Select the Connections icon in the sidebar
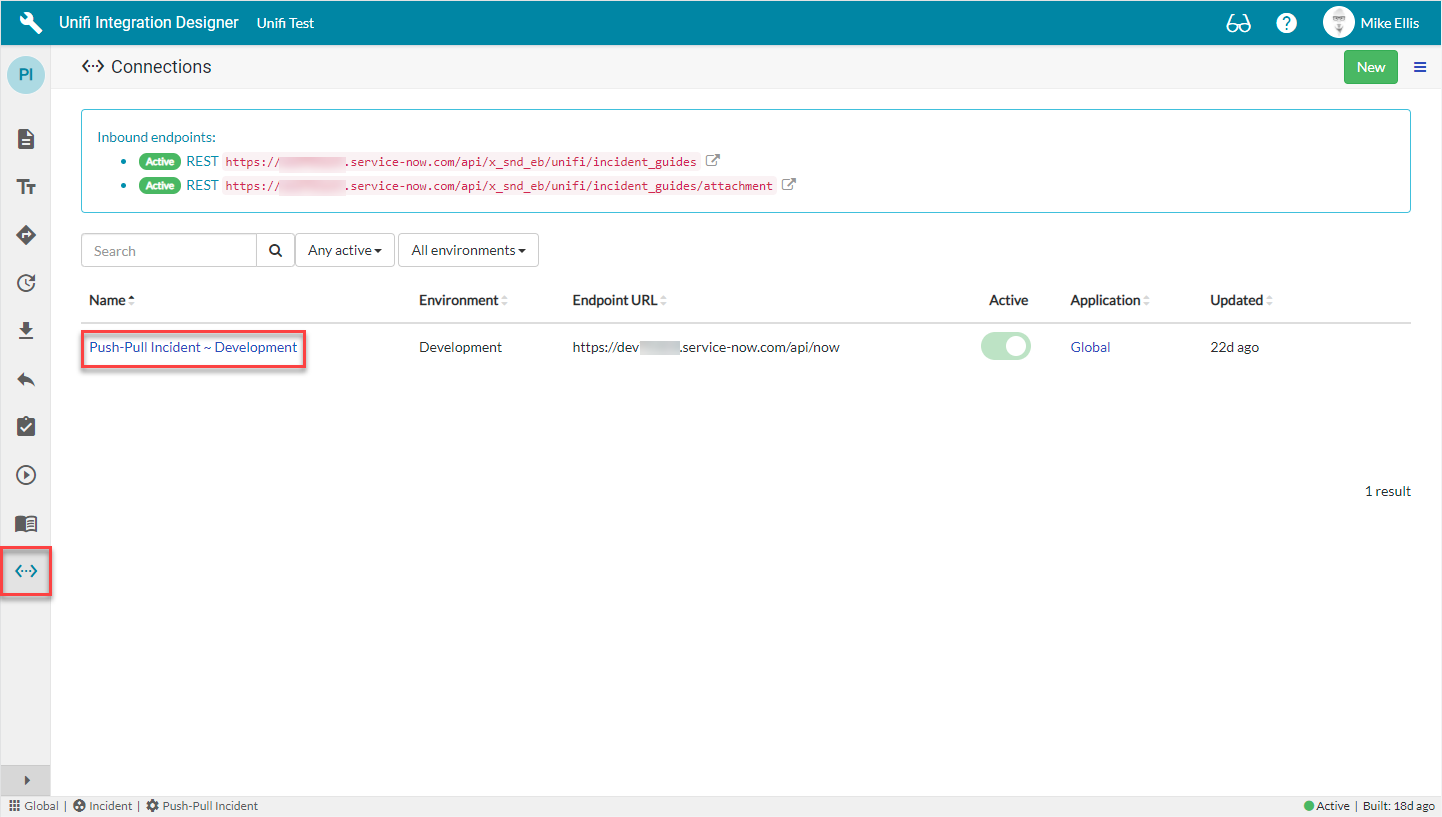 [25, 571]
